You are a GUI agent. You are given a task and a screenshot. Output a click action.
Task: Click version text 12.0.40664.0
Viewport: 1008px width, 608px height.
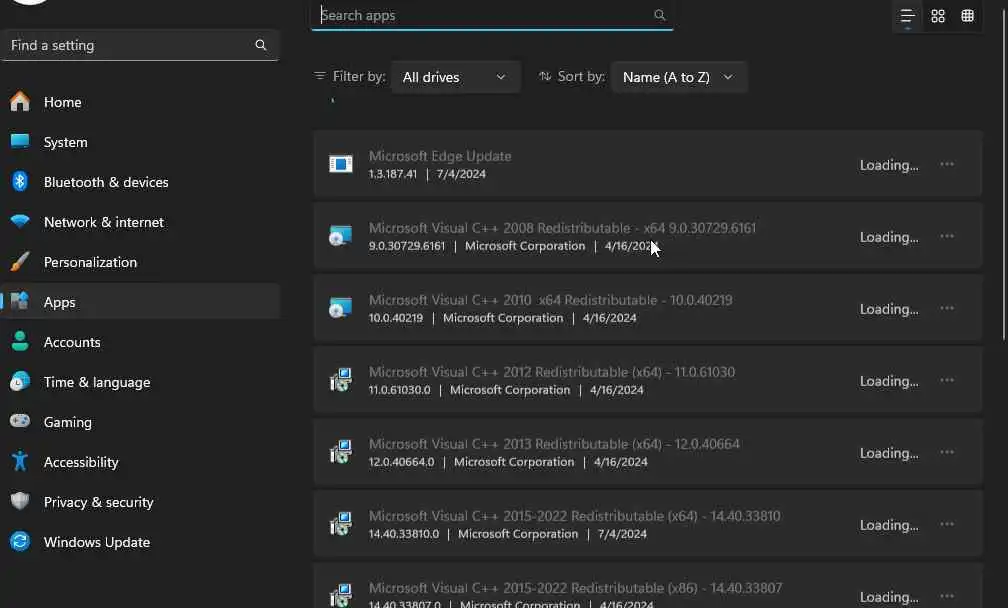401,462
